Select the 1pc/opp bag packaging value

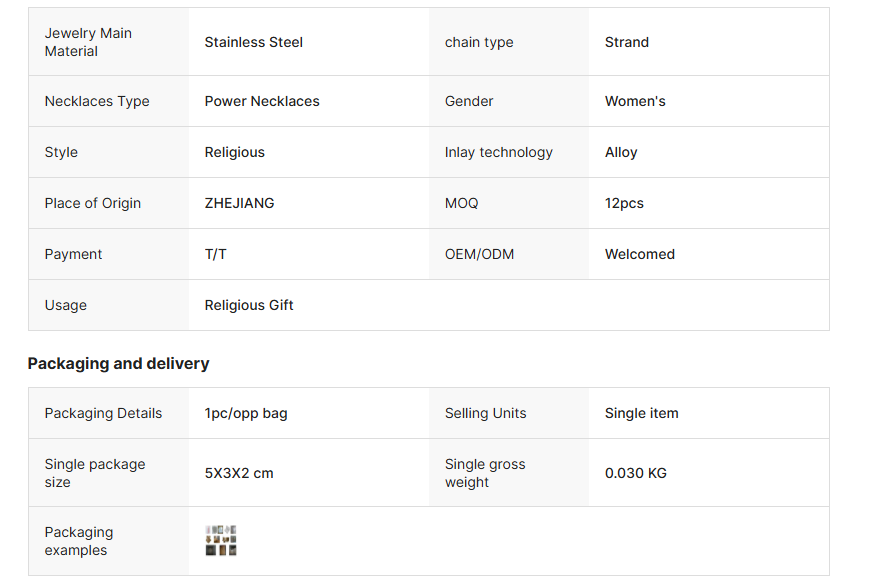tap(246, 413)
